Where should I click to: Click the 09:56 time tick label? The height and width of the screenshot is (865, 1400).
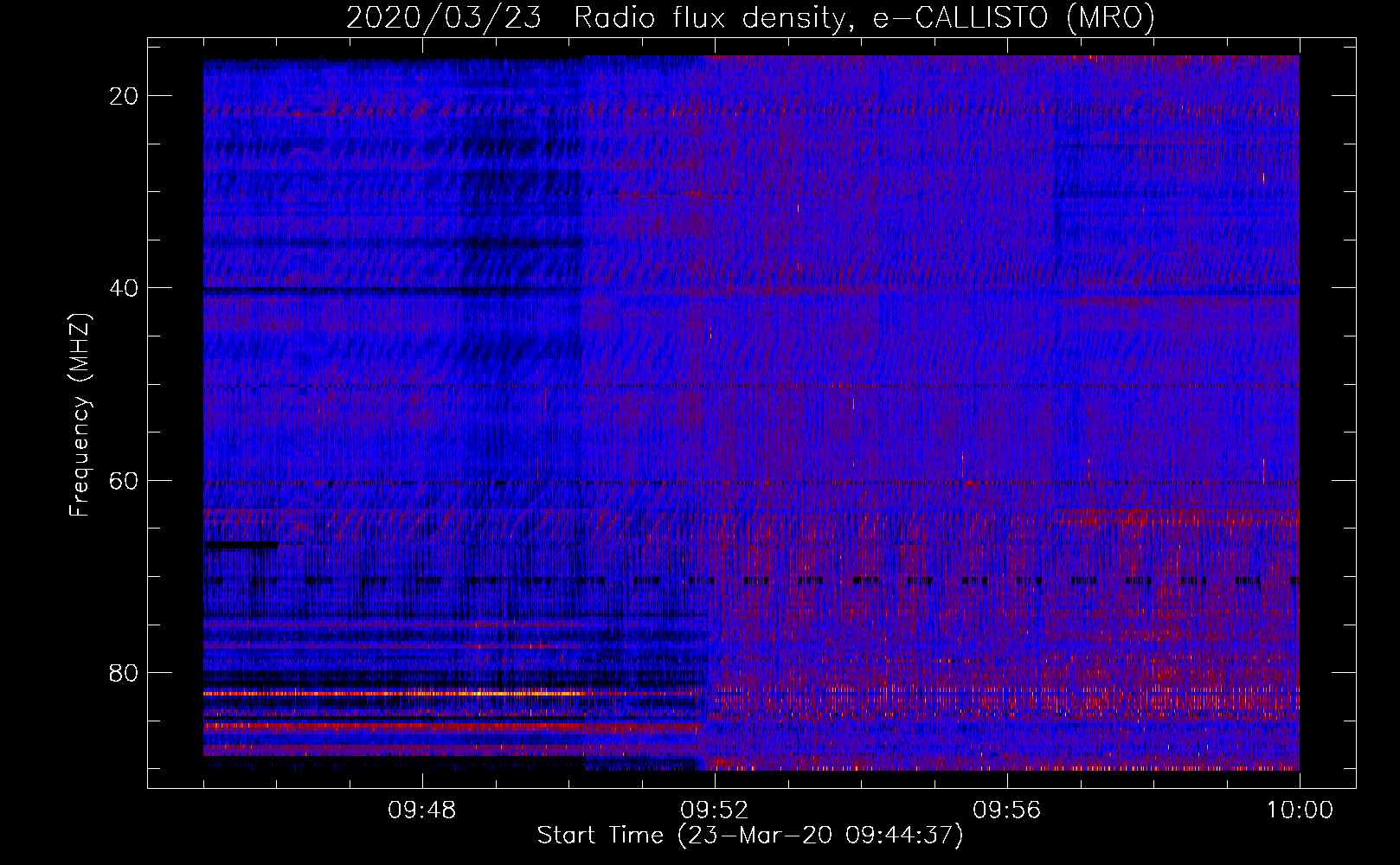pyautogui.click(x=1007, y=811)
